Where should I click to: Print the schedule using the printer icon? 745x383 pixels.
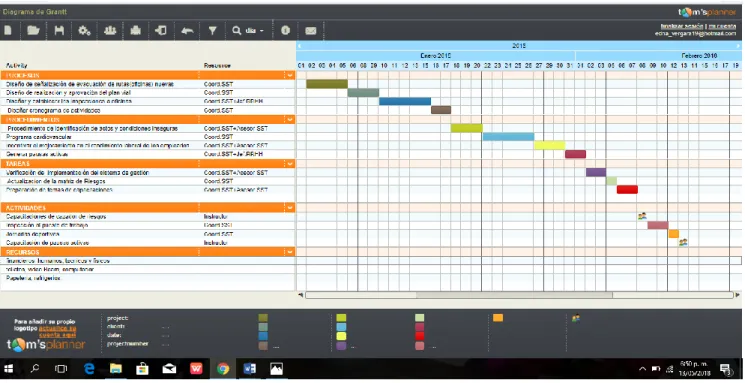point(135,30)
